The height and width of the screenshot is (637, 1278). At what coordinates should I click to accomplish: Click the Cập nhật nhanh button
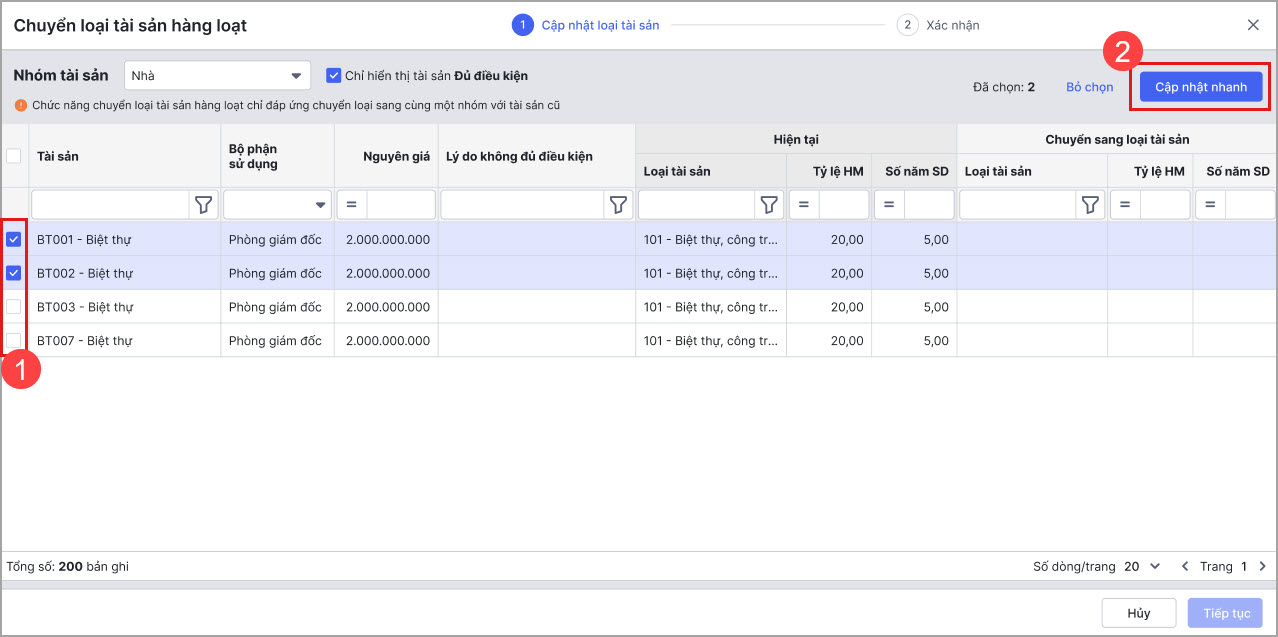[x=1200, y=87]
